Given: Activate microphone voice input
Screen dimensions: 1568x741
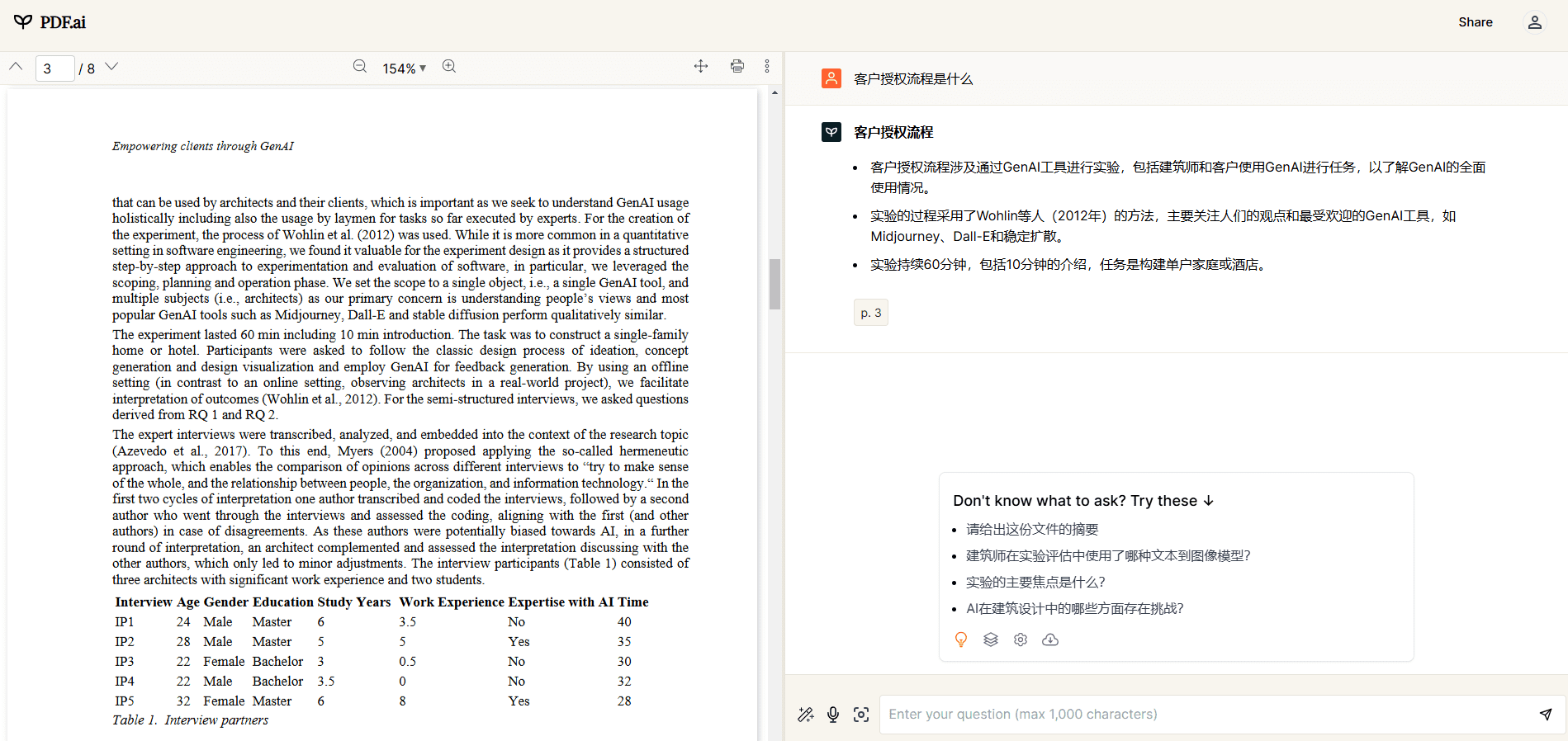Looking at the screenshot, I should click(x=833, y=715).
